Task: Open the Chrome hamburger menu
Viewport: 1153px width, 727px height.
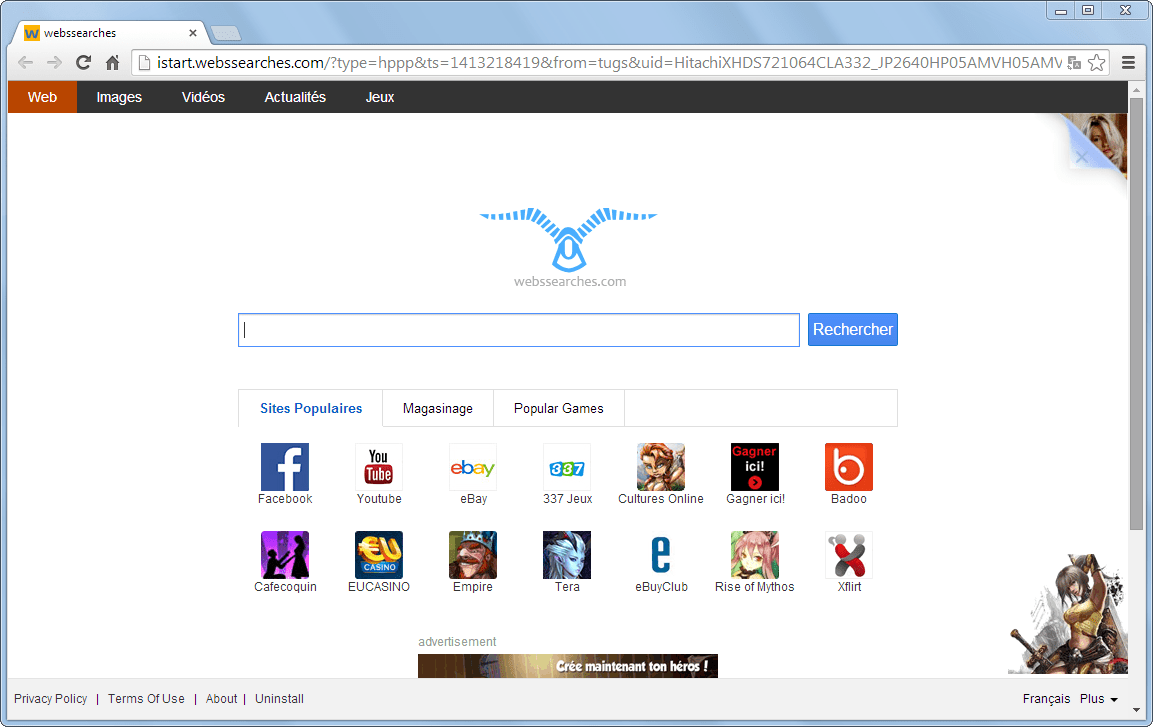Action: pos(1129,62)
